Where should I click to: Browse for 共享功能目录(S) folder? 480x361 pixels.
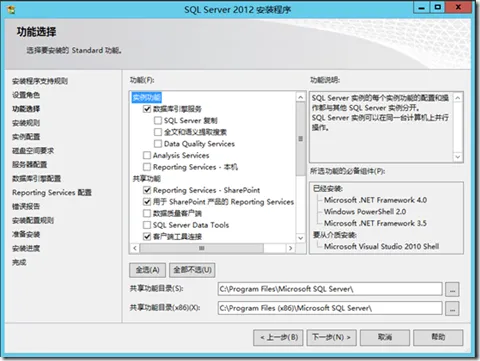pyautogui.click(x=452, y=289)
